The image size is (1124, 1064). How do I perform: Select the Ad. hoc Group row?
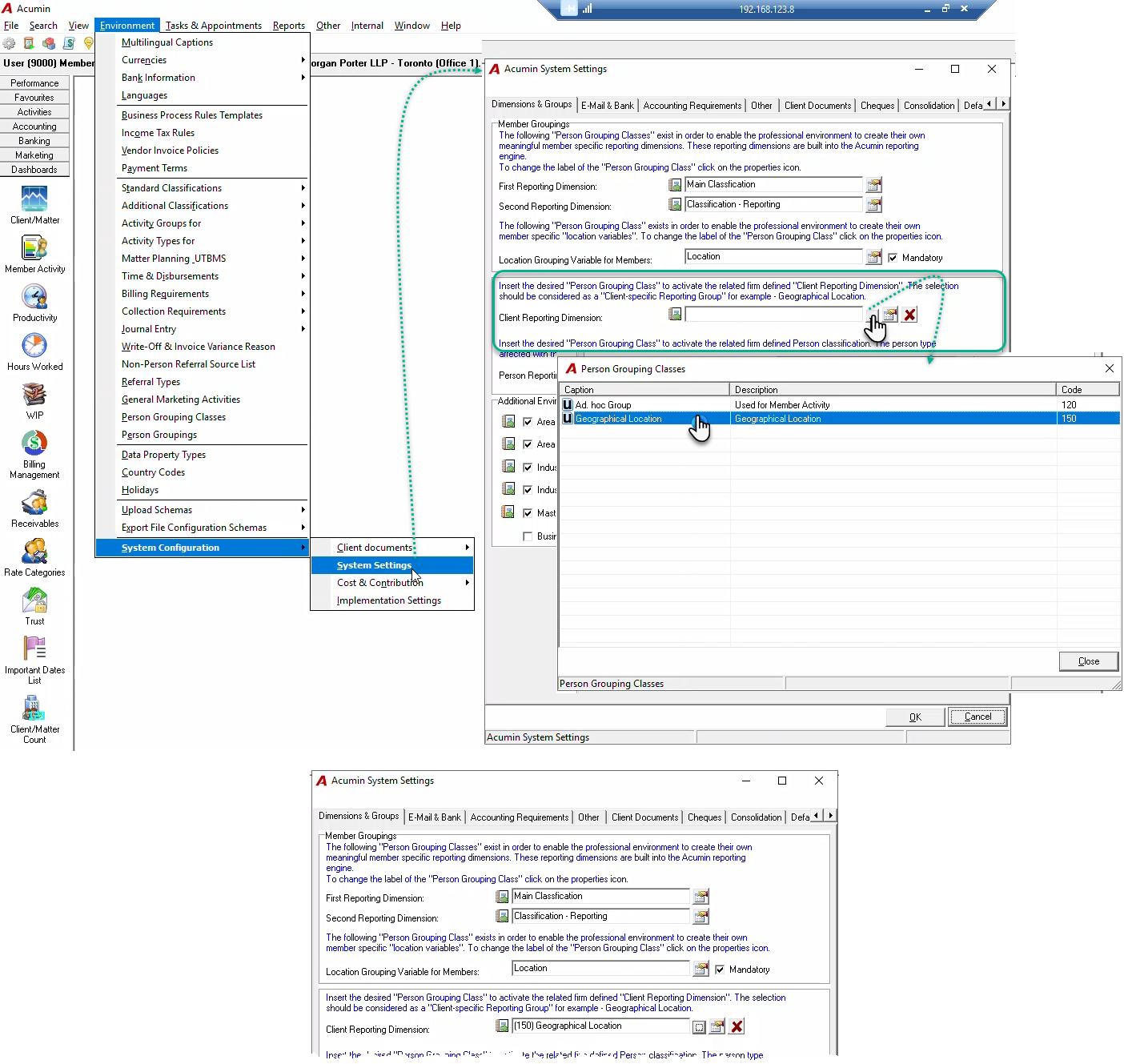pos(840,405)
